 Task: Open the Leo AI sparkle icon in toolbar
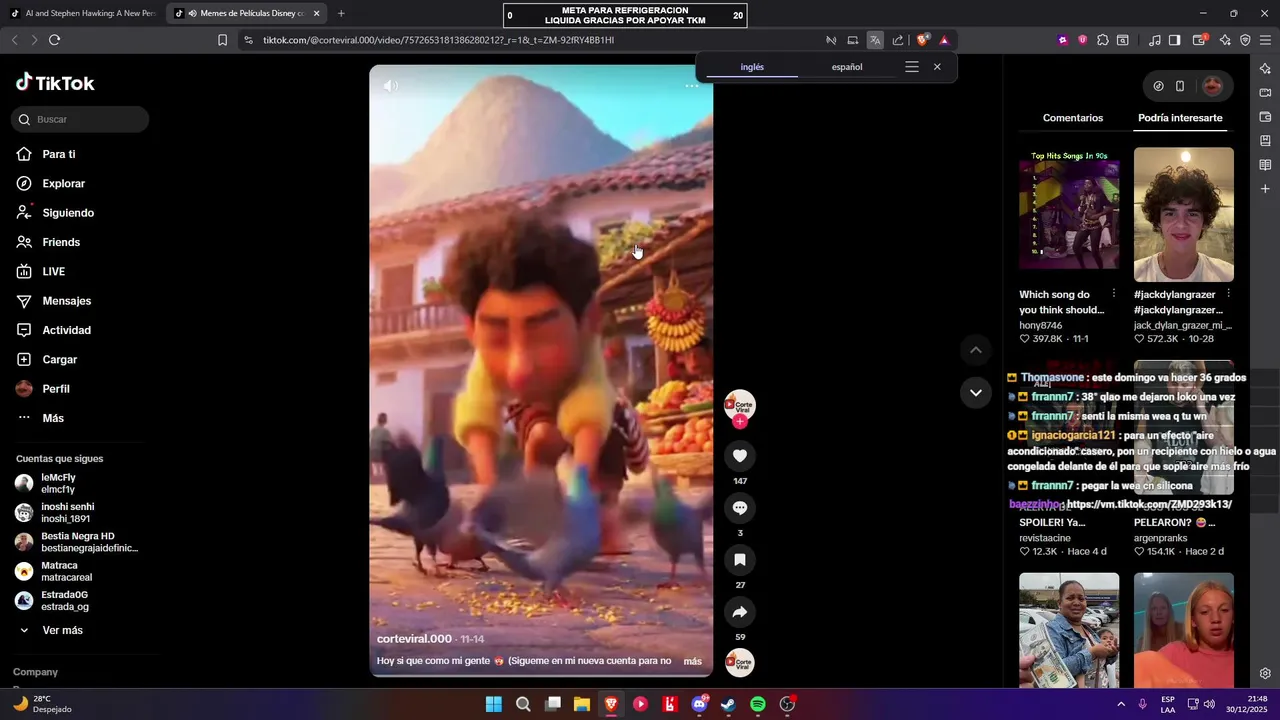pos(1225,40)
